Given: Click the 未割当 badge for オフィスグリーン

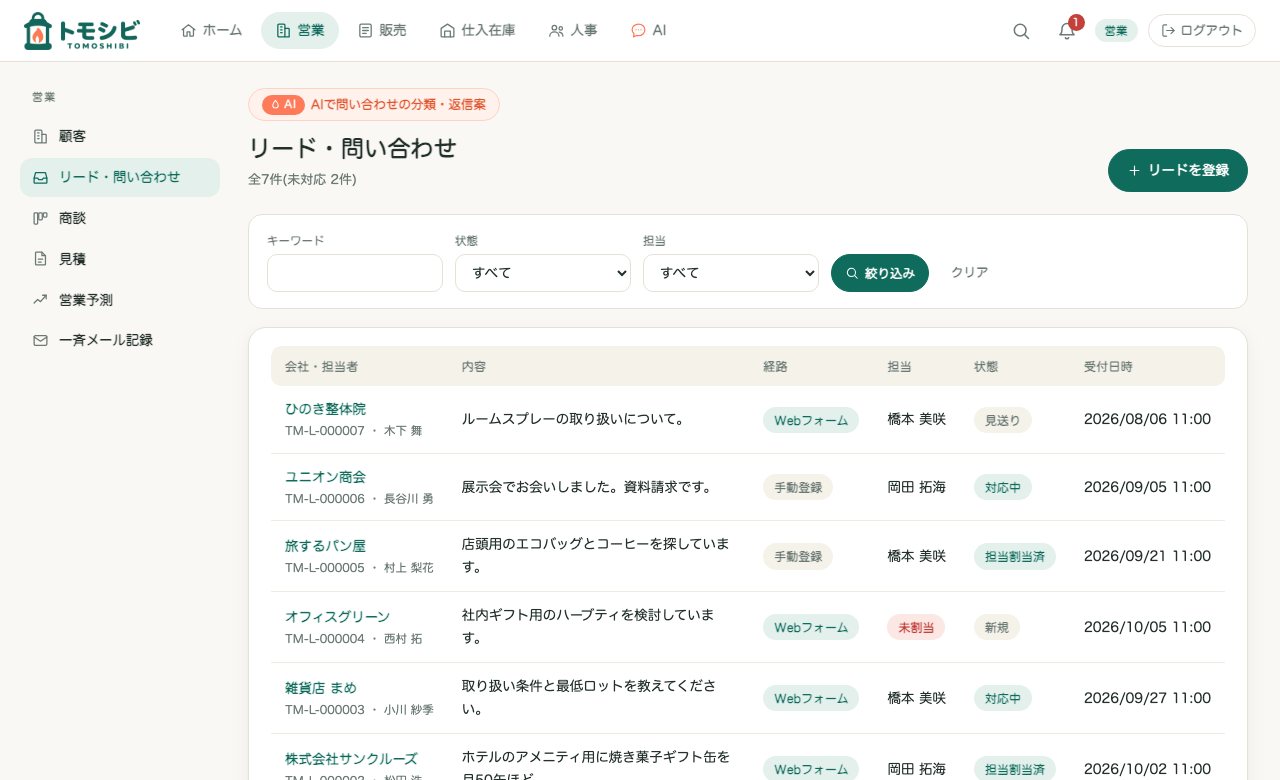Looking at the screenshot, I should 916,627.
